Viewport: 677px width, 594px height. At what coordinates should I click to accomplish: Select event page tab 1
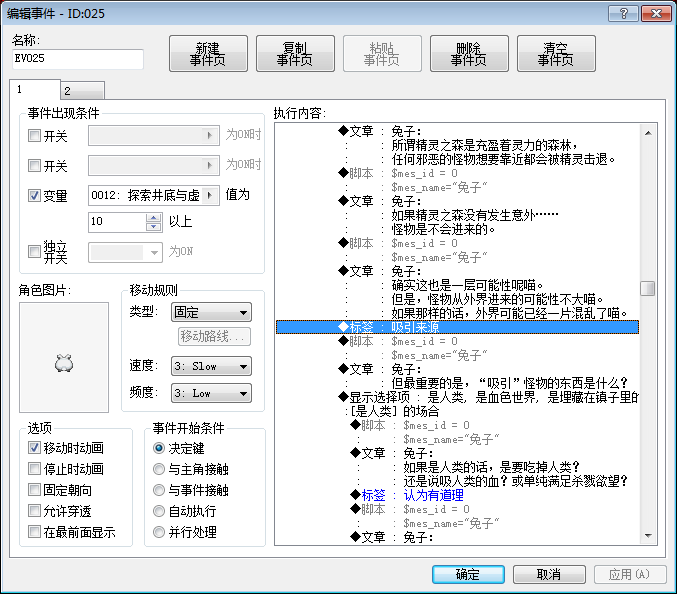coord(35,89)
